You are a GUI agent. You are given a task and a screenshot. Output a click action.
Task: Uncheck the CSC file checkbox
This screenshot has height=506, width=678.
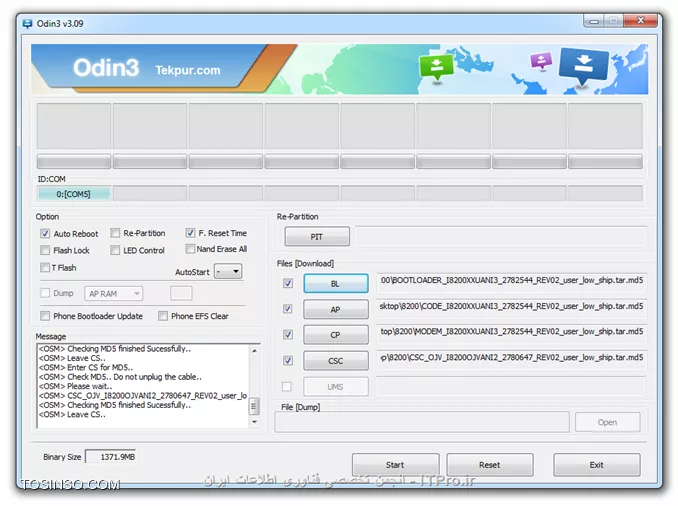pyautogui.click(x=288, y=361)
